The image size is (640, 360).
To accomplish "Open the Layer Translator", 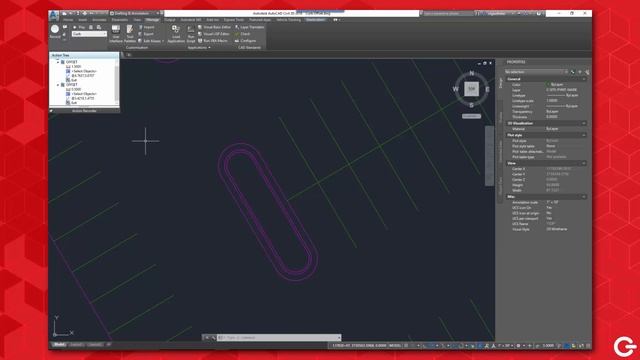I will (x=249, y=27).
